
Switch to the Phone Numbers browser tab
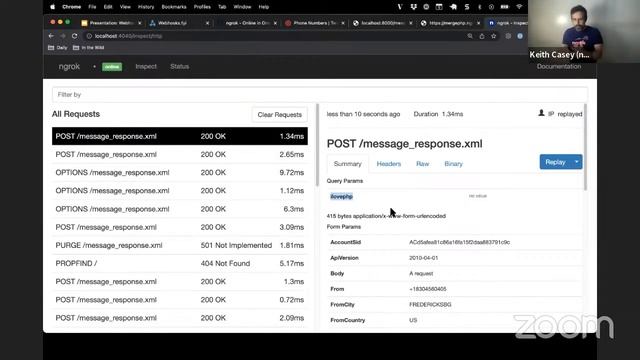click(x=314, y=23)
